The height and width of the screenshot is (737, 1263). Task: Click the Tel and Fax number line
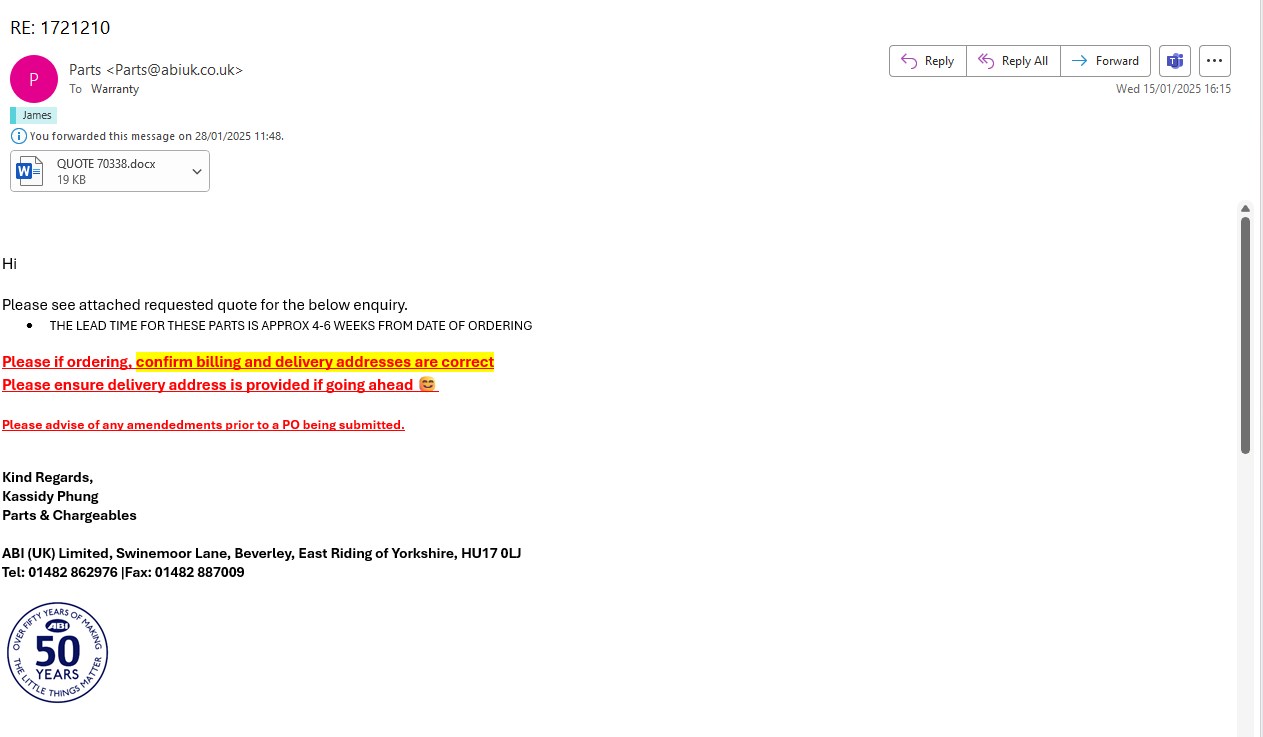tap(123, 572)
